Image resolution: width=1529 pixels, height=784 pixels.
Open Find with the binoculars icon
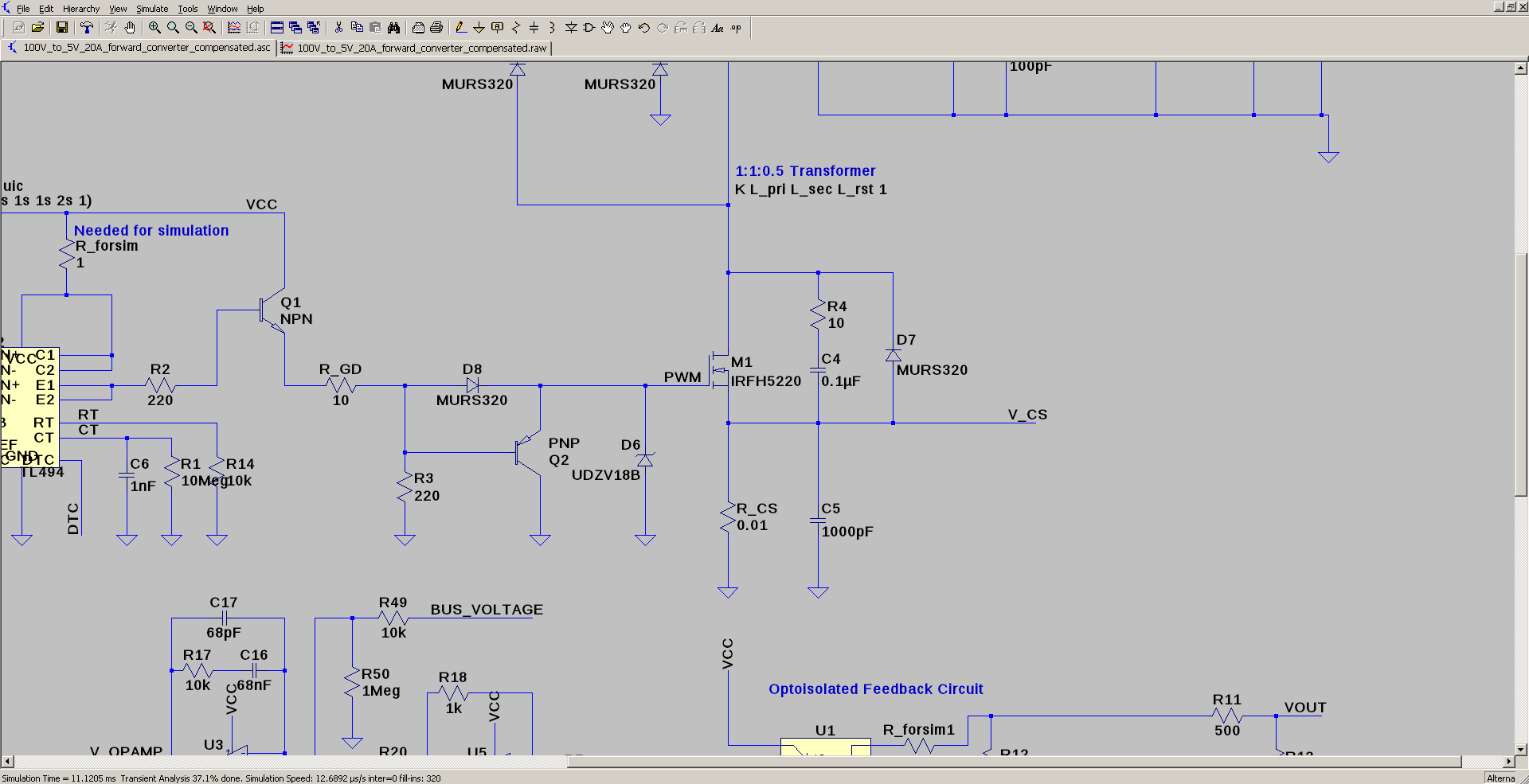pyautogui.click(x=393, y=28)
